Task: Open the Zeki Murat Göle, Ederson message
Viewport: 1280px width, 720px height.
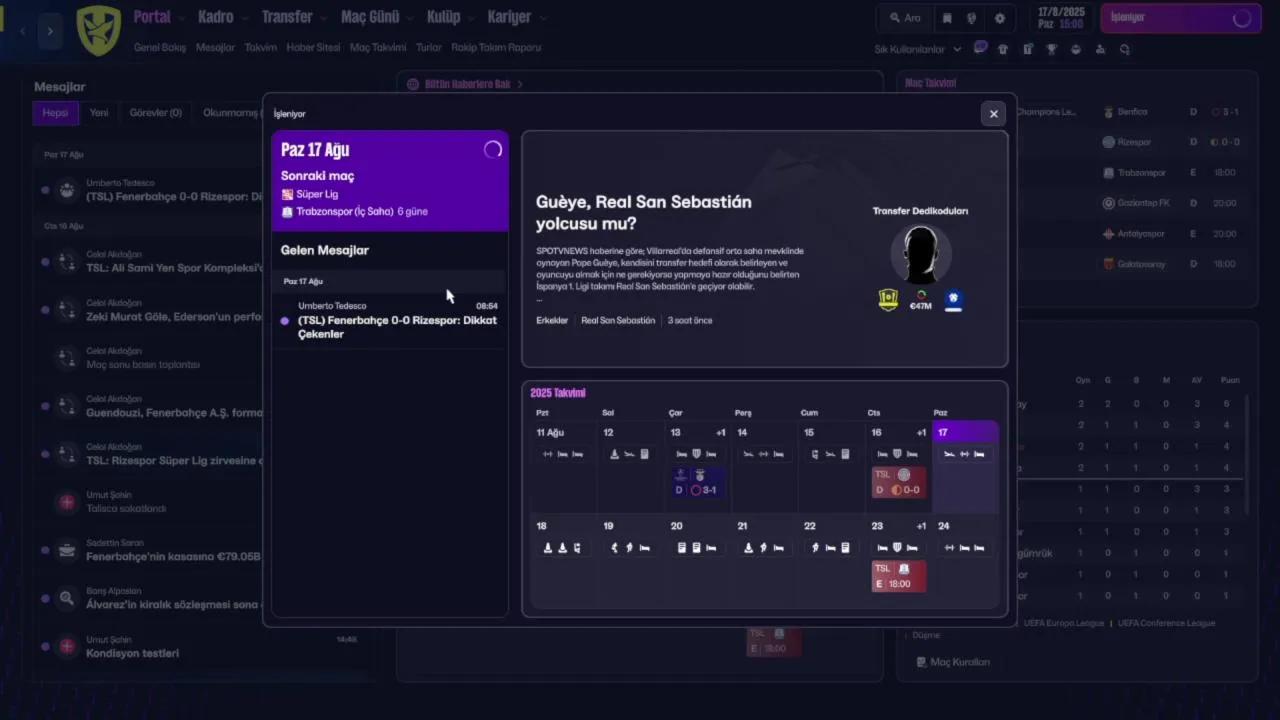Action: click(x=150, y=310)
